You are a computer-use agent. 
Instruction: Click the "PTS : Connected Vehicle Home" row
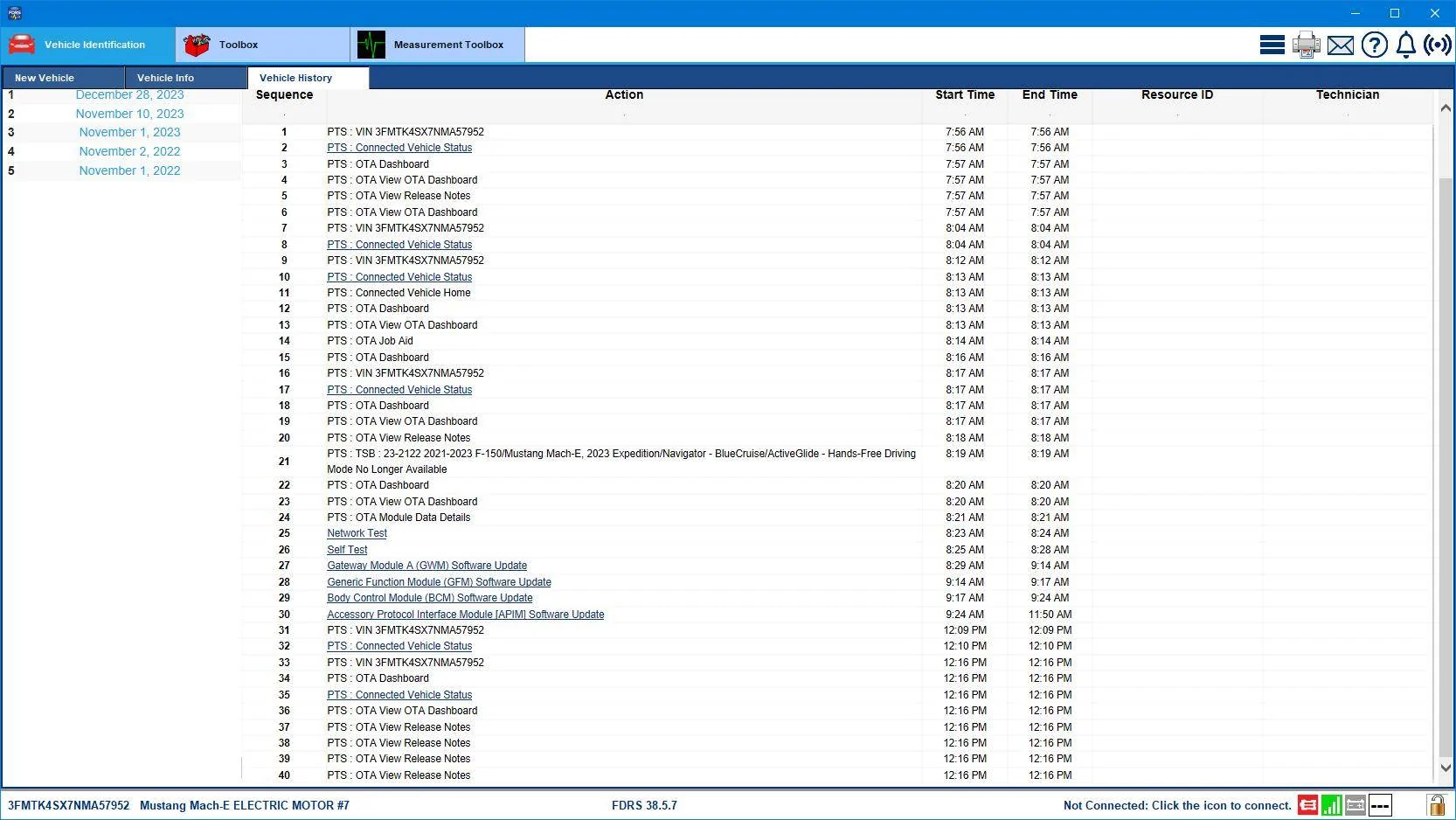click(x=399, y=293)
